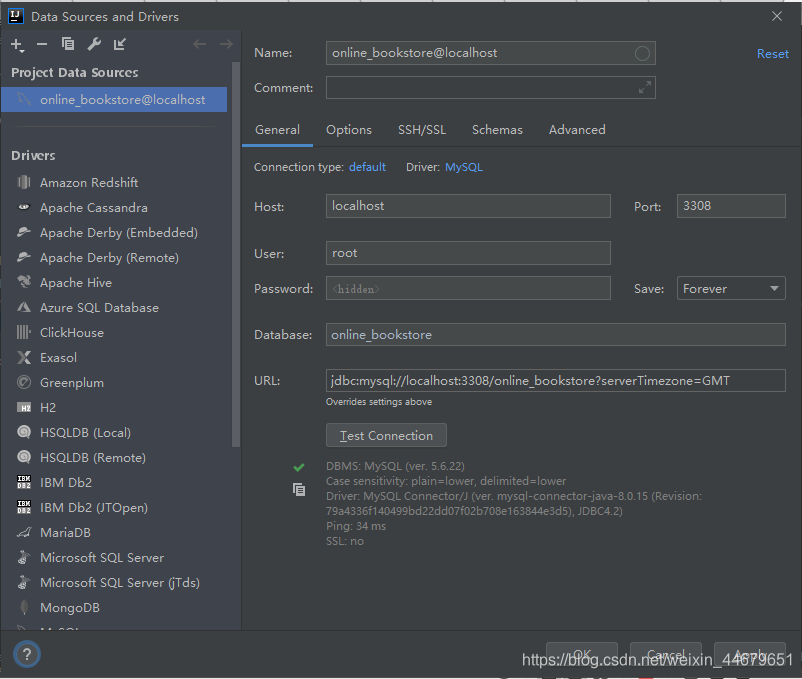The height and width of the screenshot is (679, 802).
Task: Click the Database input field
Action: click(x=555, y=335)
